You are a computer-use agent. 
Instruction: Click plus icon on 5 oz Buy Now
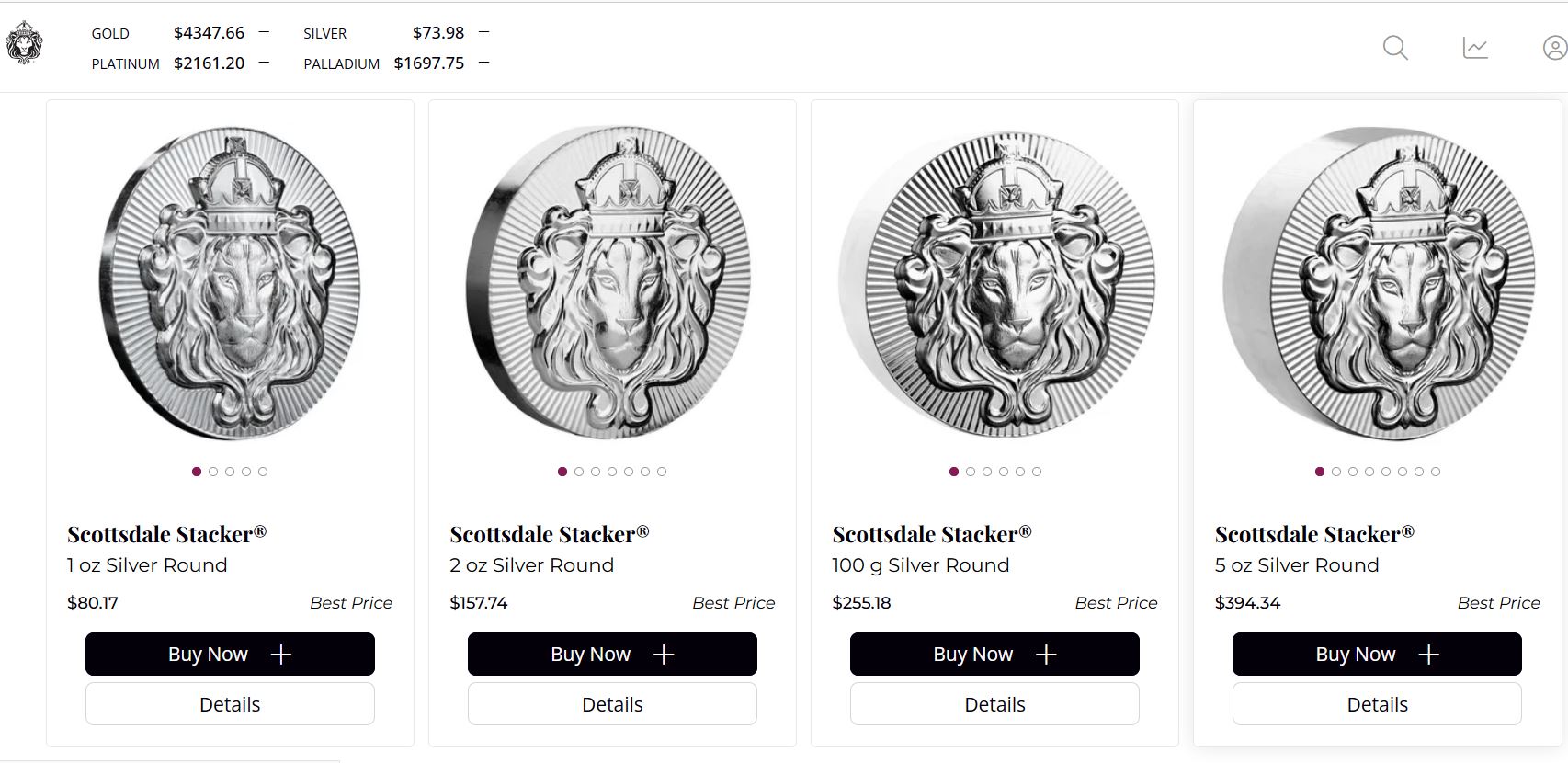1428,655
